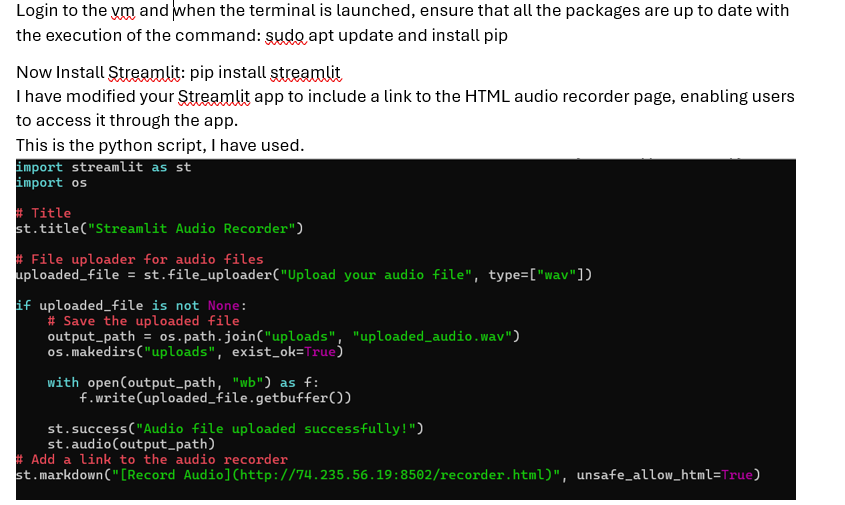Screen dimensions: 845x505
Task: Click "f.write(uploaded_file.getbuffer())" line
Action: point(215,398)
